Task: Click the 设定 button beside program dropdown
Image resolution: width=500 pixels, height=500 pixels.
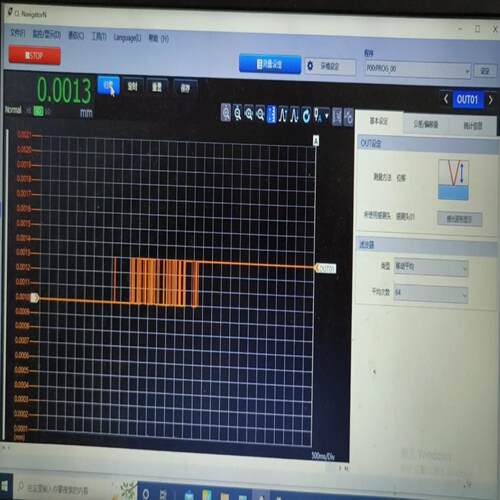Action: pyautogui.click(x=485, y=71)
